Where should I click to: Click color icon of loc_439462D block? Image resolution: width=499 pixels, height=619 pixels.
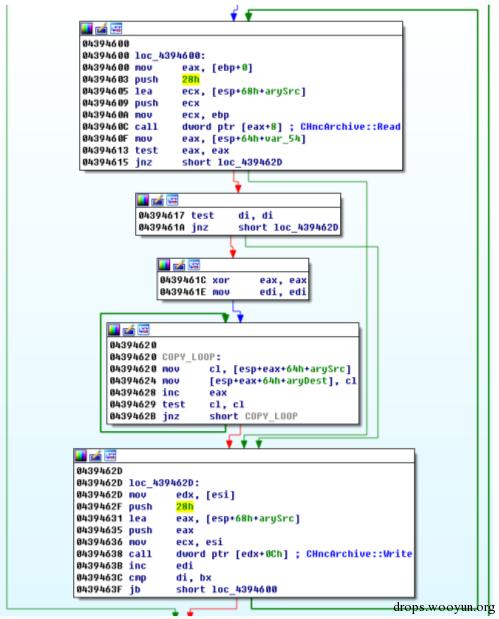81,456
